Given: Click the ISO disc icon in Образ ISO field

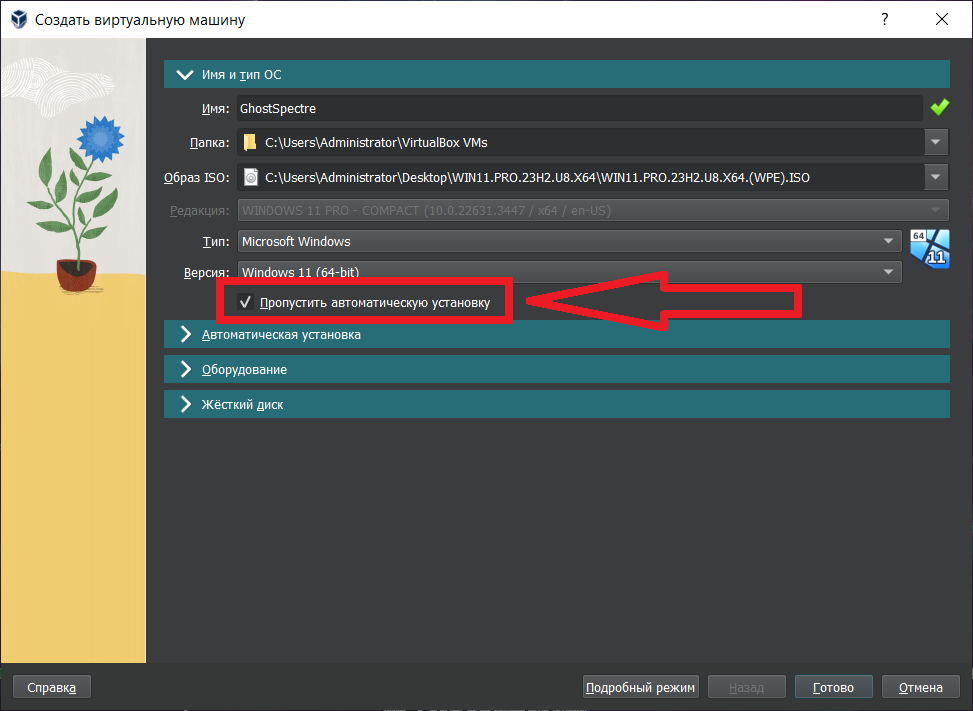Looking at the screenshot, I should tap(251, 177).
